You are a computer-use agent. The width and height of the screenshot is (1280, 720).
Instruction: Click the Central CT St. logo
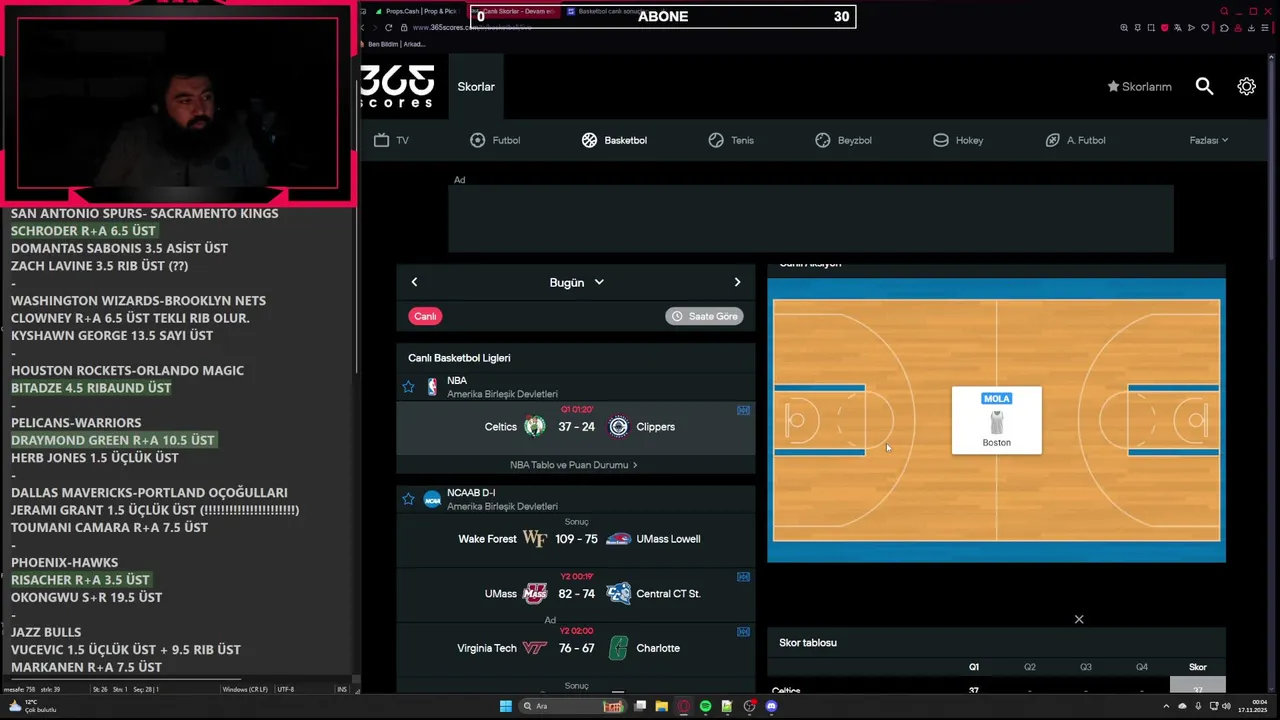(618, 594)
